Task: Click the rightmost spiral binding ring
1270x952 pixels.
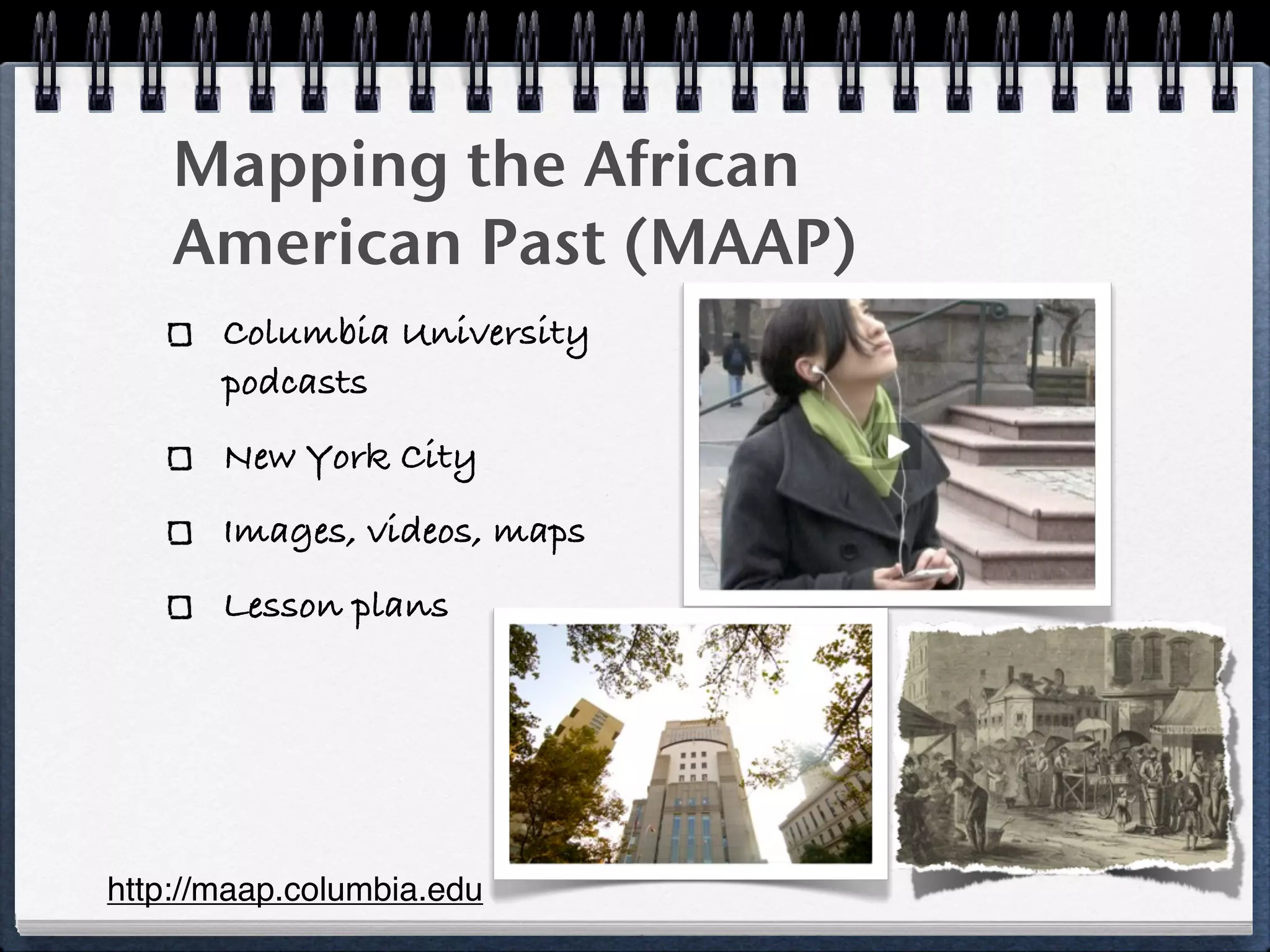Action: pyautogui.click(x=1223, y=62)
